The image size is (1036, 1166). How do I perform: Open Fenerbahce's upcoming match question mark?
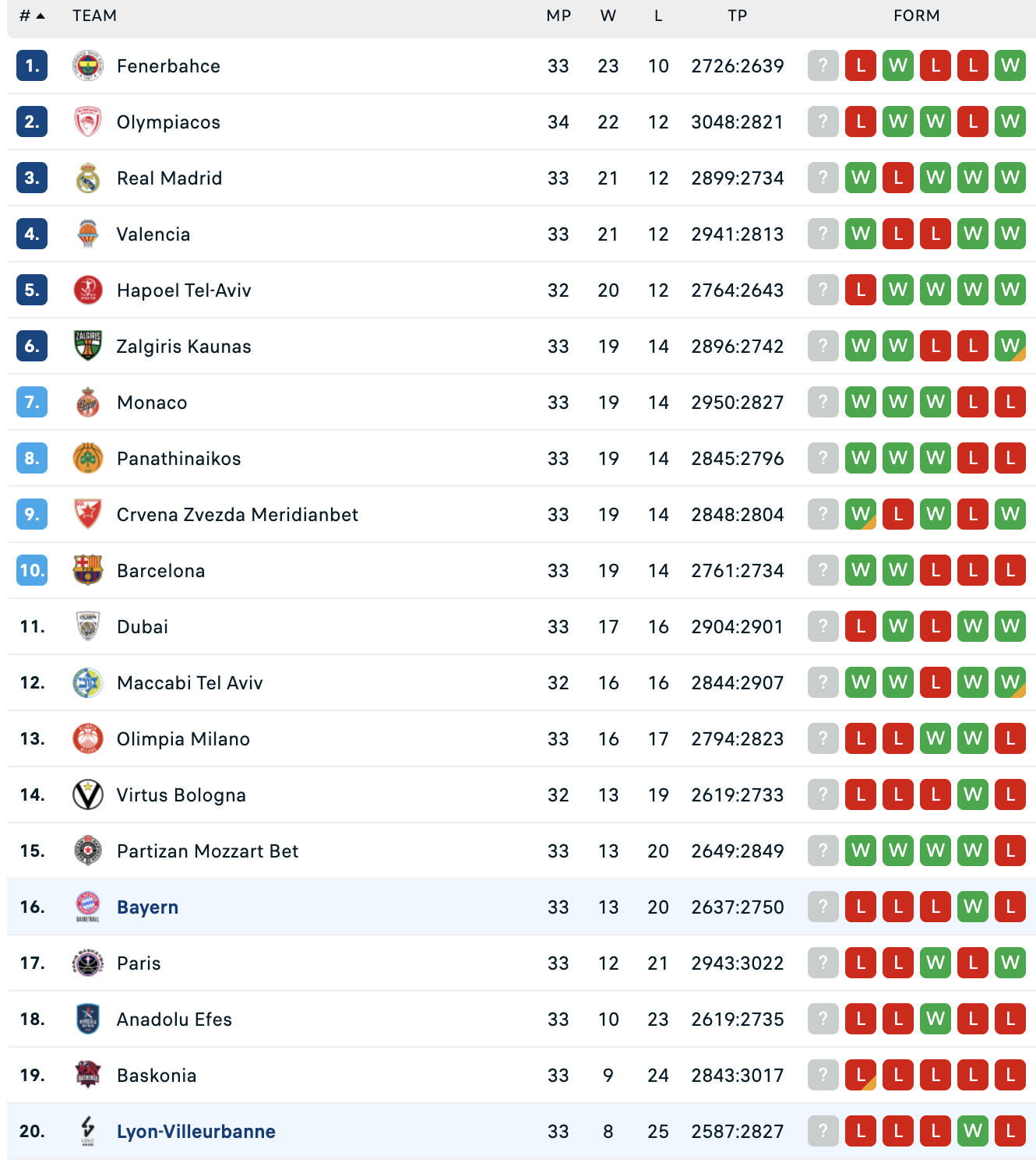tap(823, 65)
